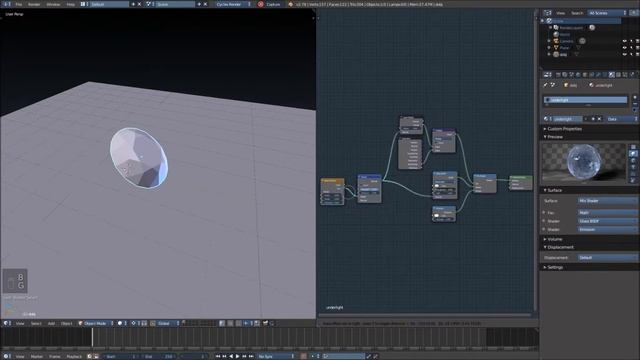
Task: Open the File menu
Action: click(18, 4)
